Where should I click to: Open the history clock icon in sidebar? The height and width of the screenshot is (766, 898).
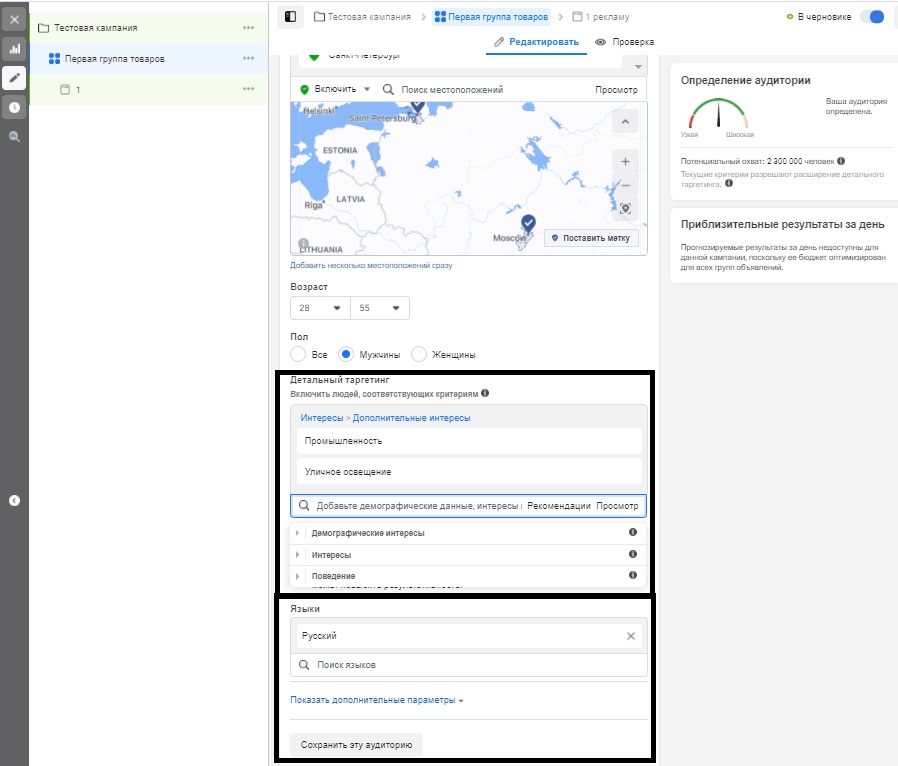(14, 107)
